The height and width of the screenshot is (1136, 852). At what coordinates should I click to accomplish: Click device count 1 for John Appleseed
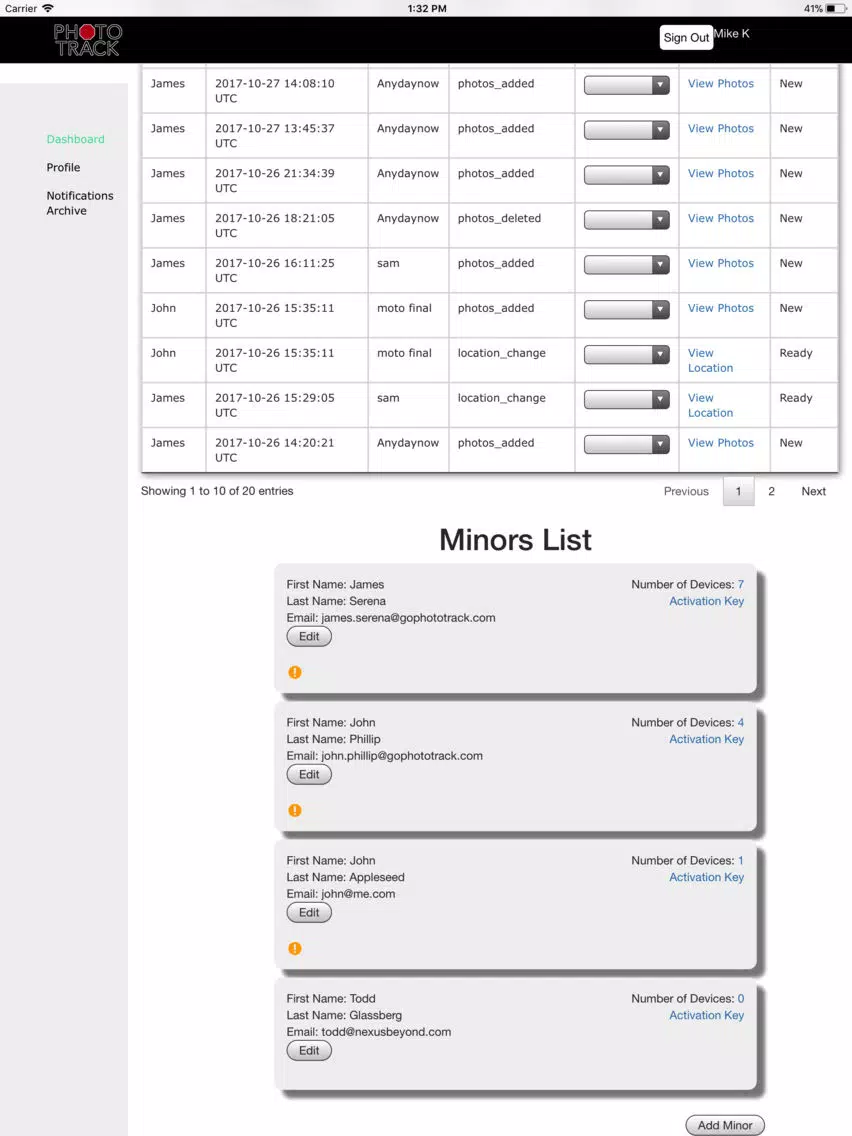tap(740, 861)
